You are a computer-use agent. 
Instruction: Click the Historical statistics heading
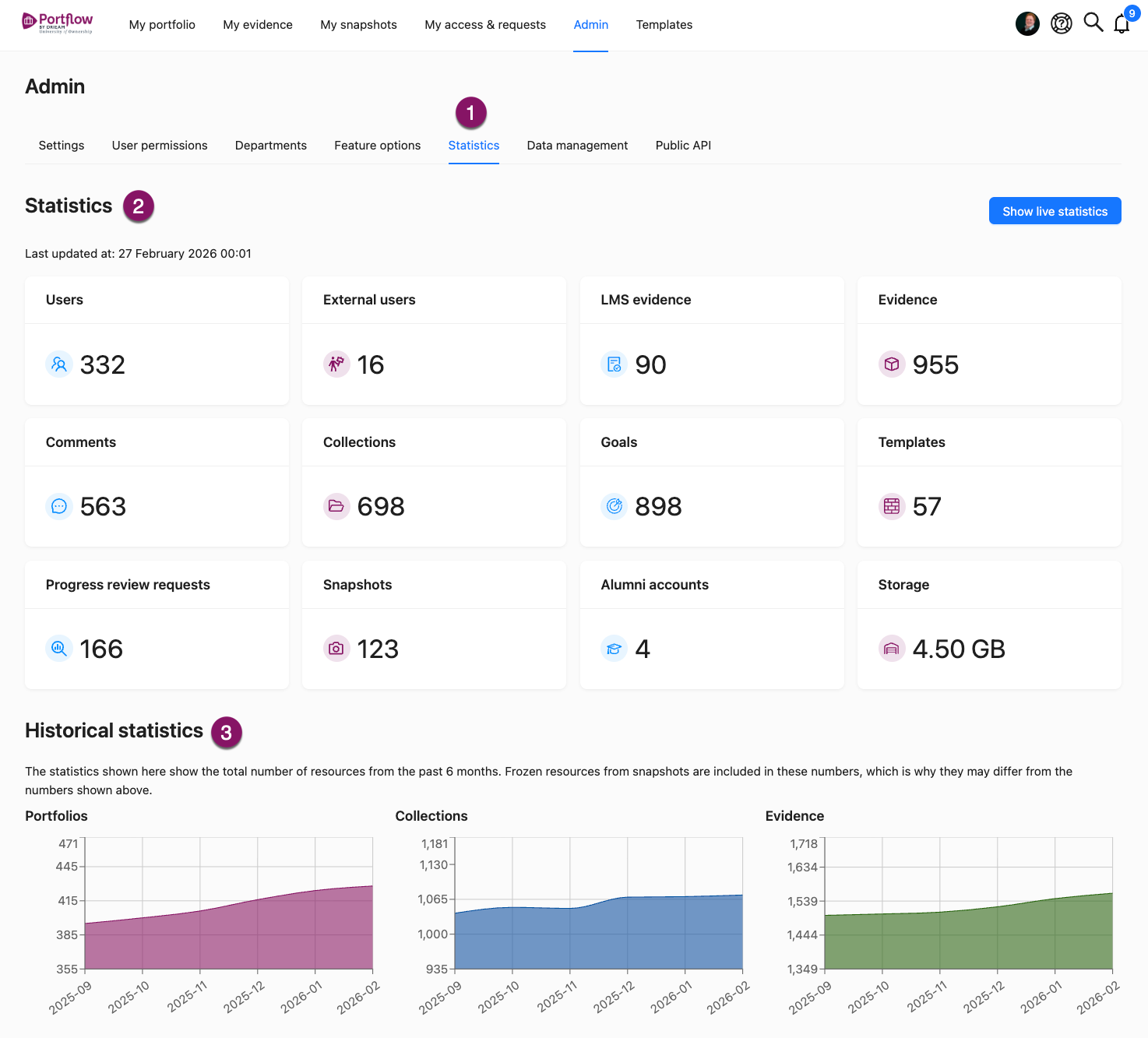(114, 730)
